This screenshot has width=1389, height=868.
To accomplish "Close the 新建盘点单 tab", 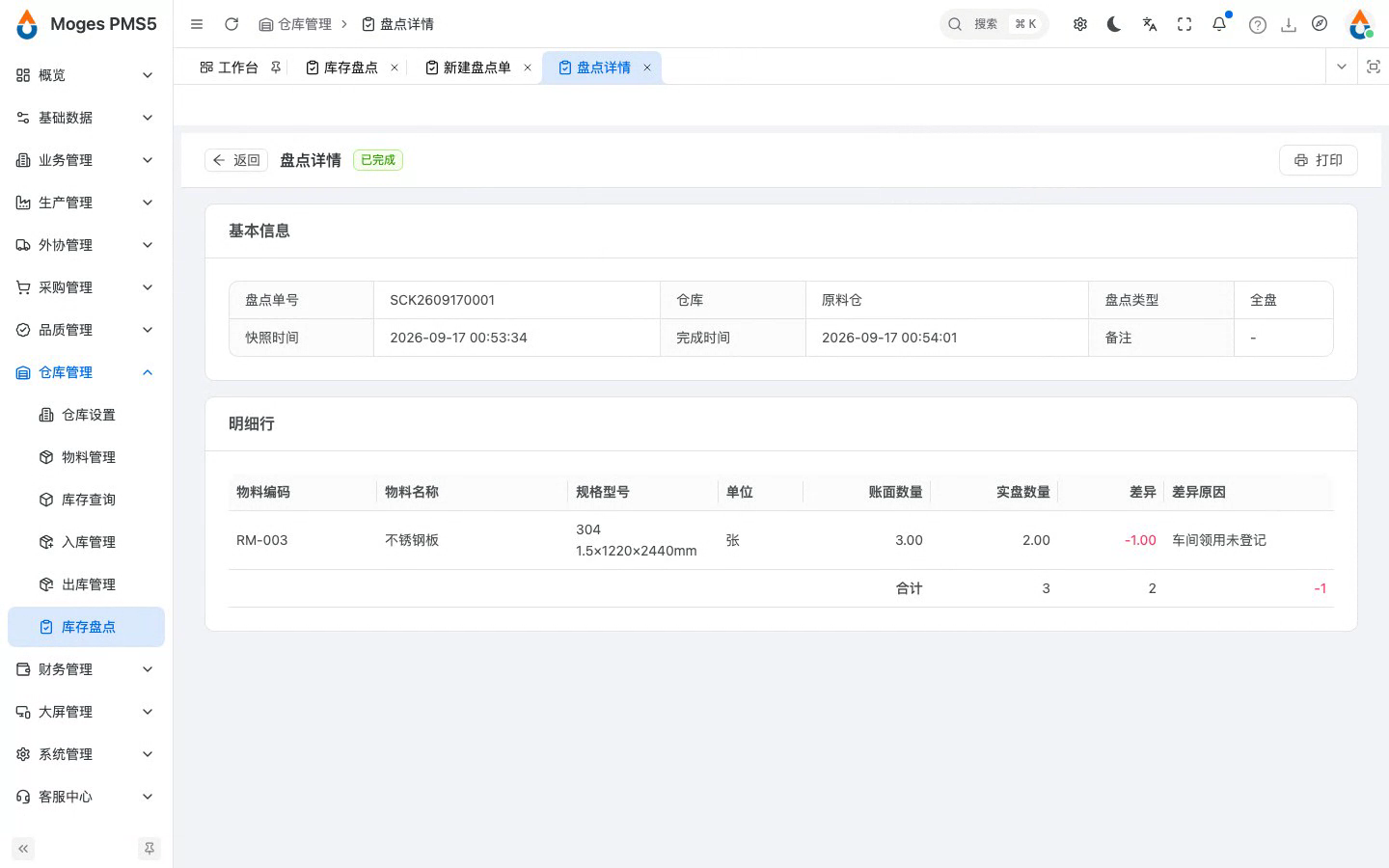I will tap(528, 68).
